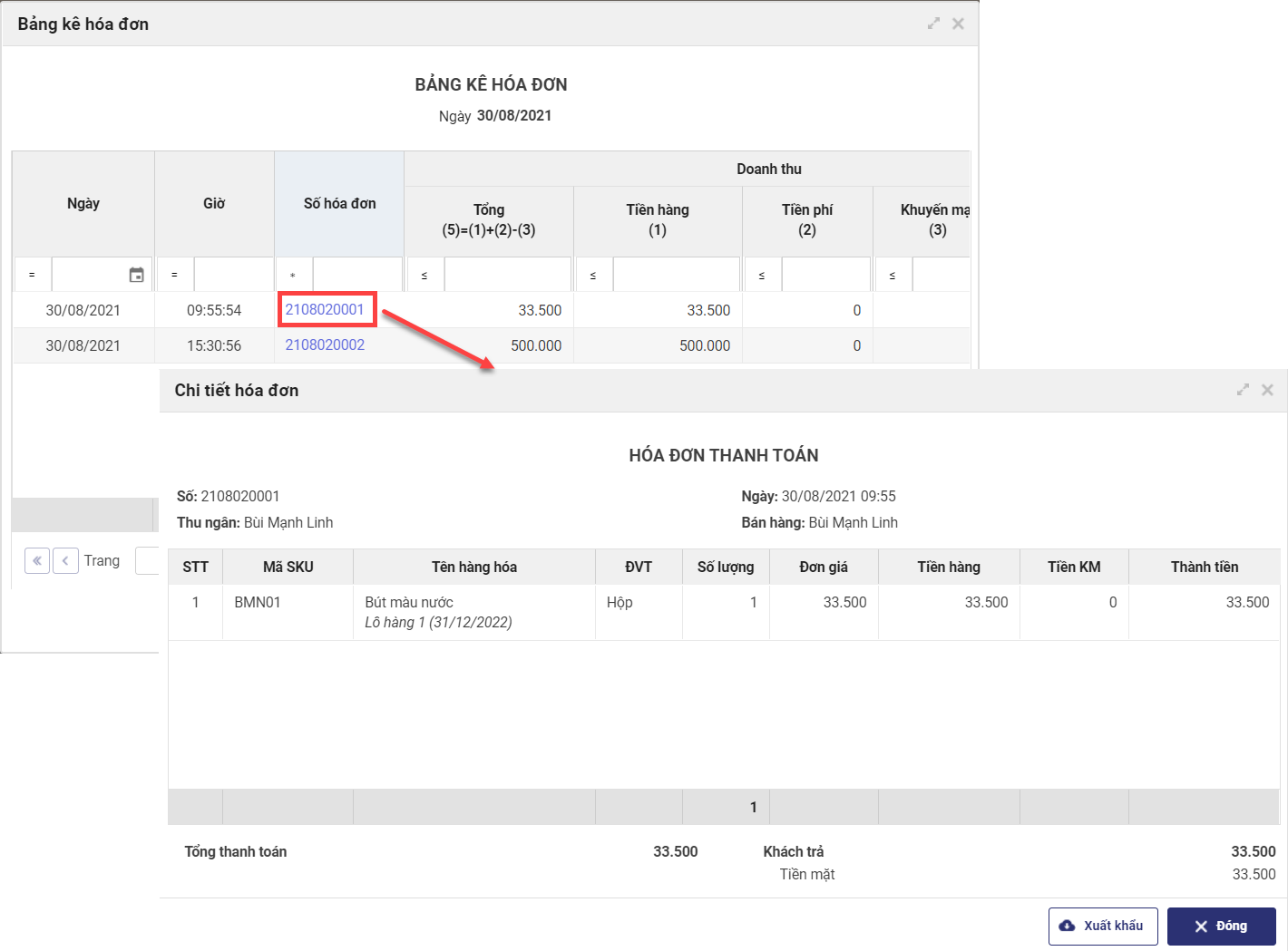This screenshot has width=1288, height=951.
Task: Click the Tiền mặt payment amount 33.500
Action: click(x=1254, y=874)
